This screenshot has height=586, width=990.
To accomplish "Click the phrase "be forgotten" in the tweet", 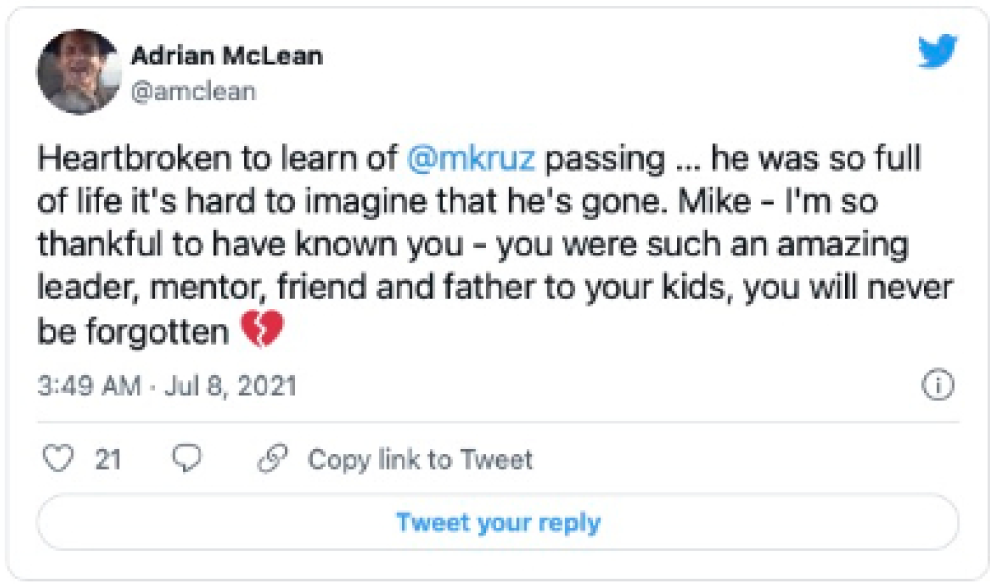I will point(133,332).
